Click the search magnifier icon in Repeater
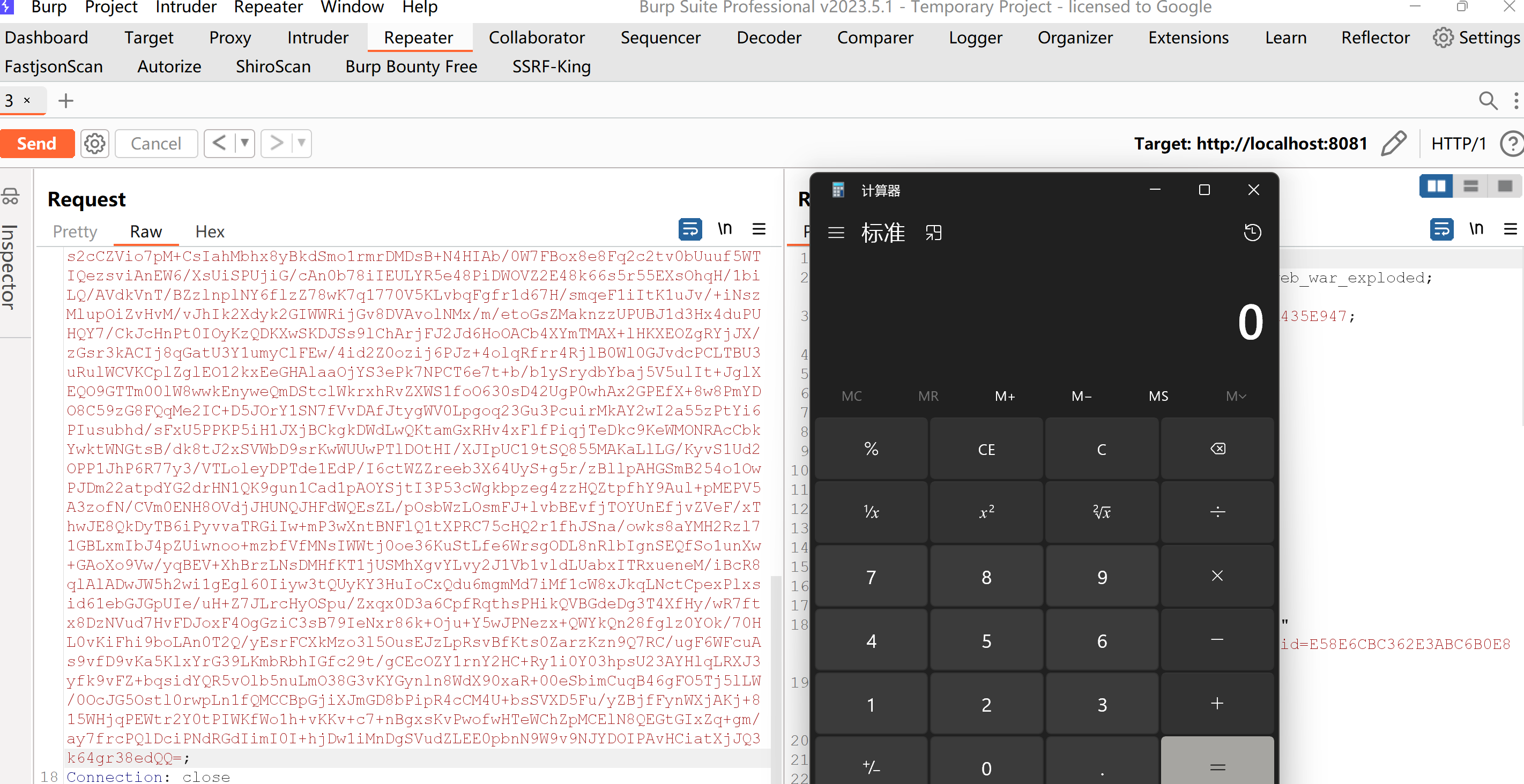Viewport: 1524px width, 784px height. [x=1488, y=101]
